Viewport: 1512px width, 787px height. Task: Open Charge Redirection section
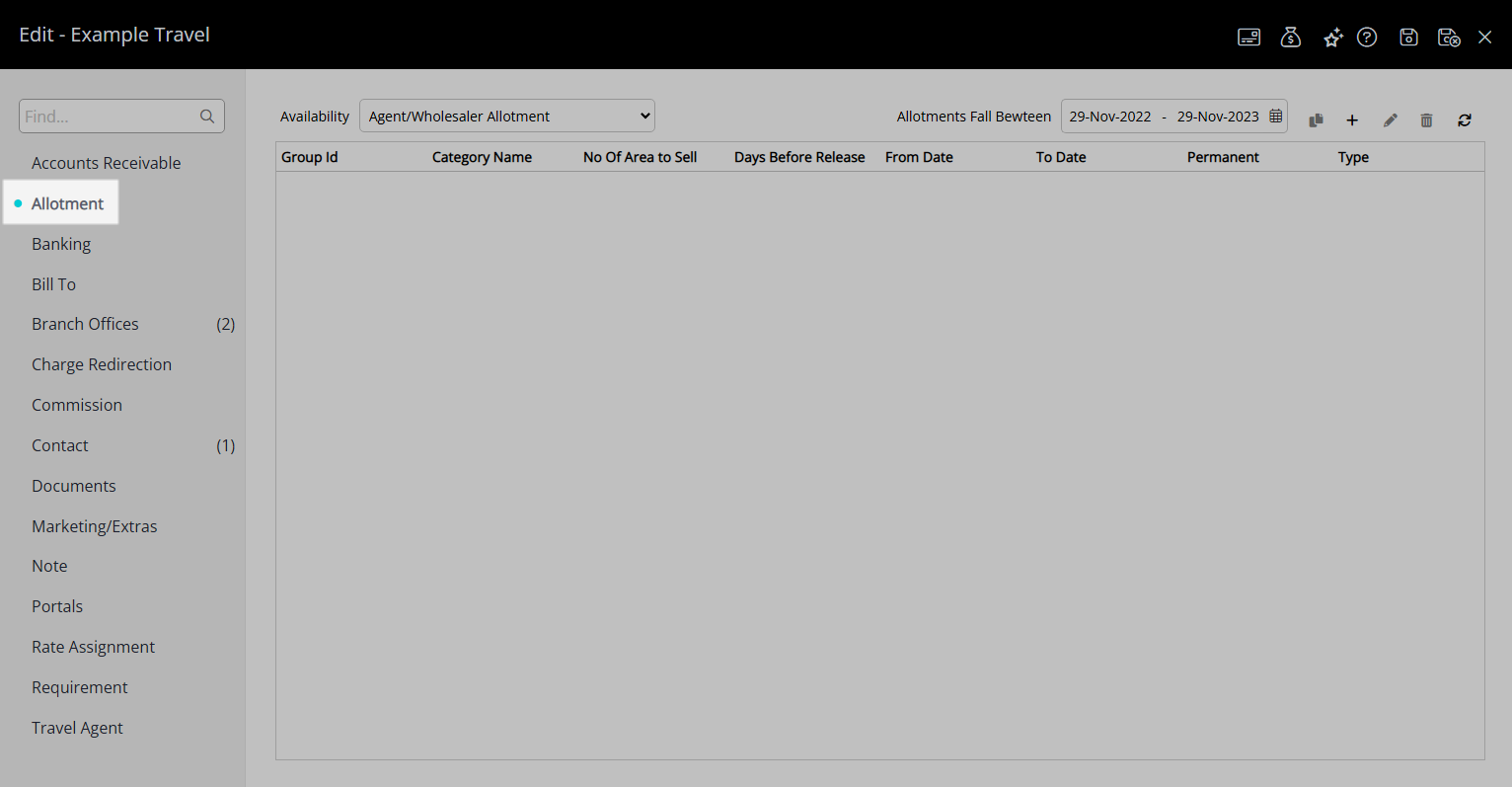(x=102, y=364)
